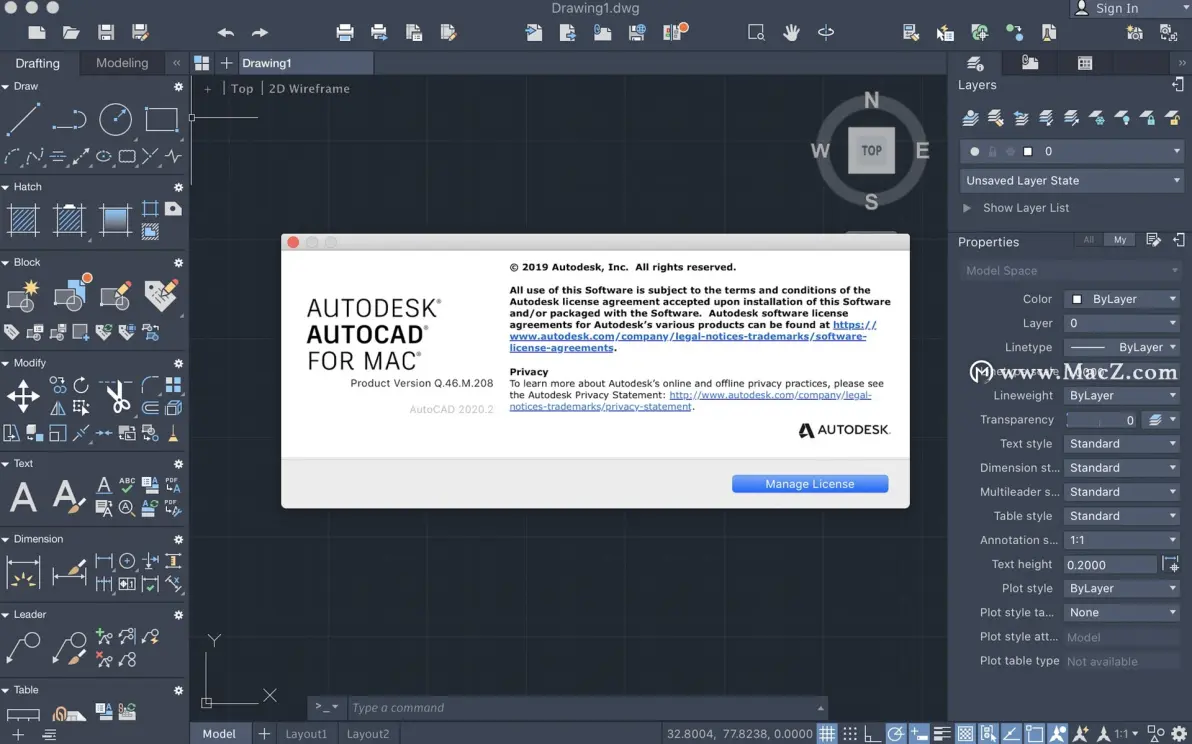Screen dimensions: 1192x744
Task: Select the Drawing1 file tab
Action: 306,63
